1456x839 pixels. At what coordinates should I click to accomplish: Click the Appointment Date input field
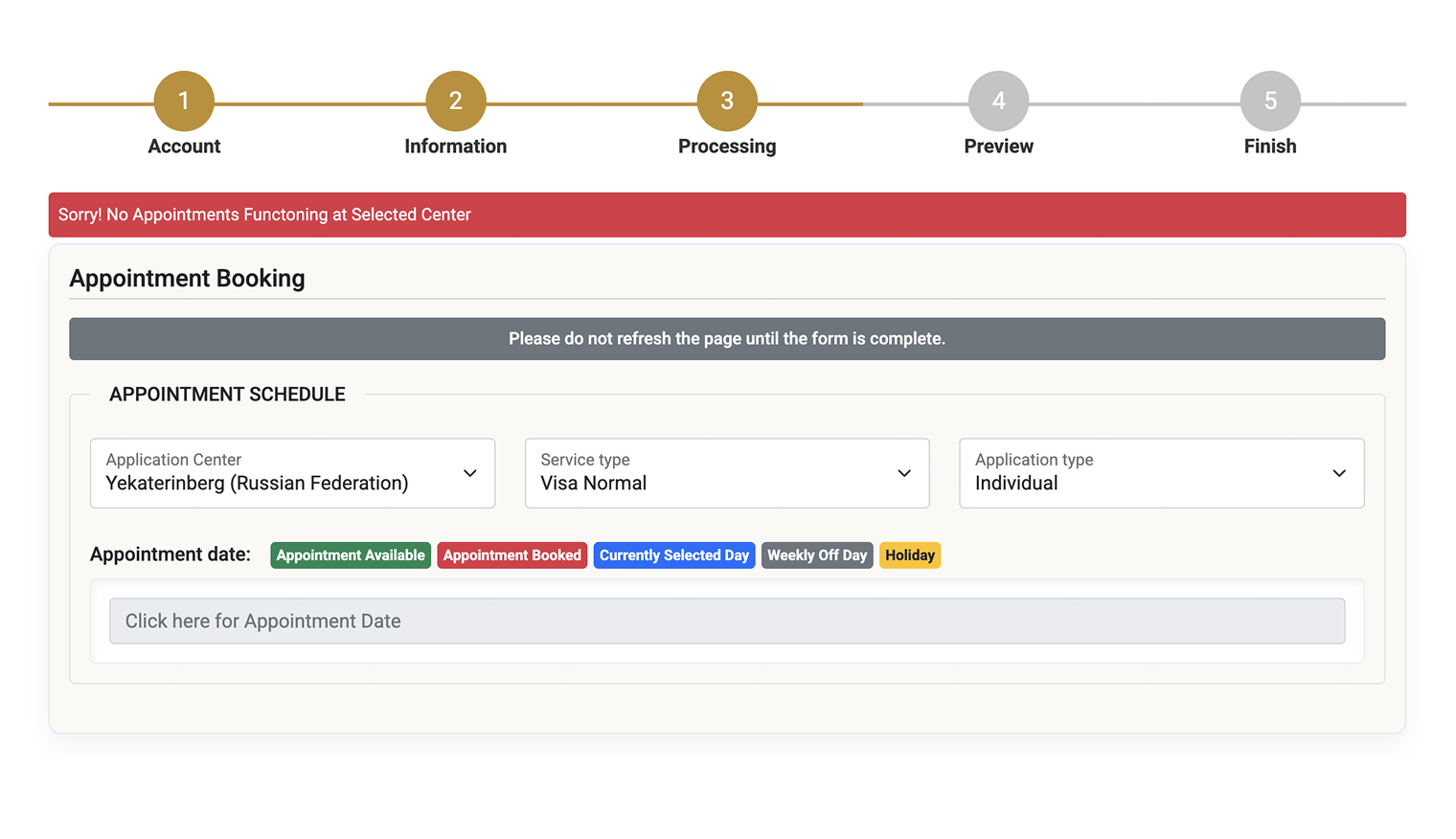(x=727, y=621)
